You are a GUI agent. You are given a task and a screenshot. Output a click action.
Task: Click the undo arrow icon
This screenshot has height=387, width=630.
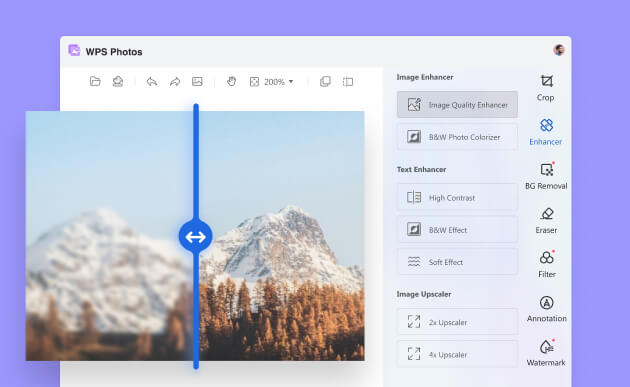coord(152,82)
